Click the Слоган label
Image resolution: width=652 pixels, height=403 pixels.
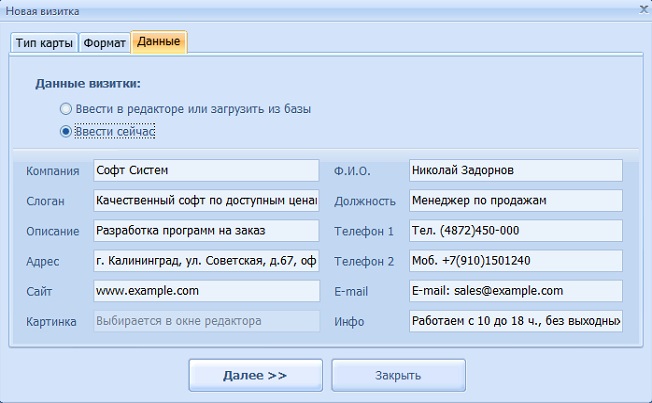[45, 201]
